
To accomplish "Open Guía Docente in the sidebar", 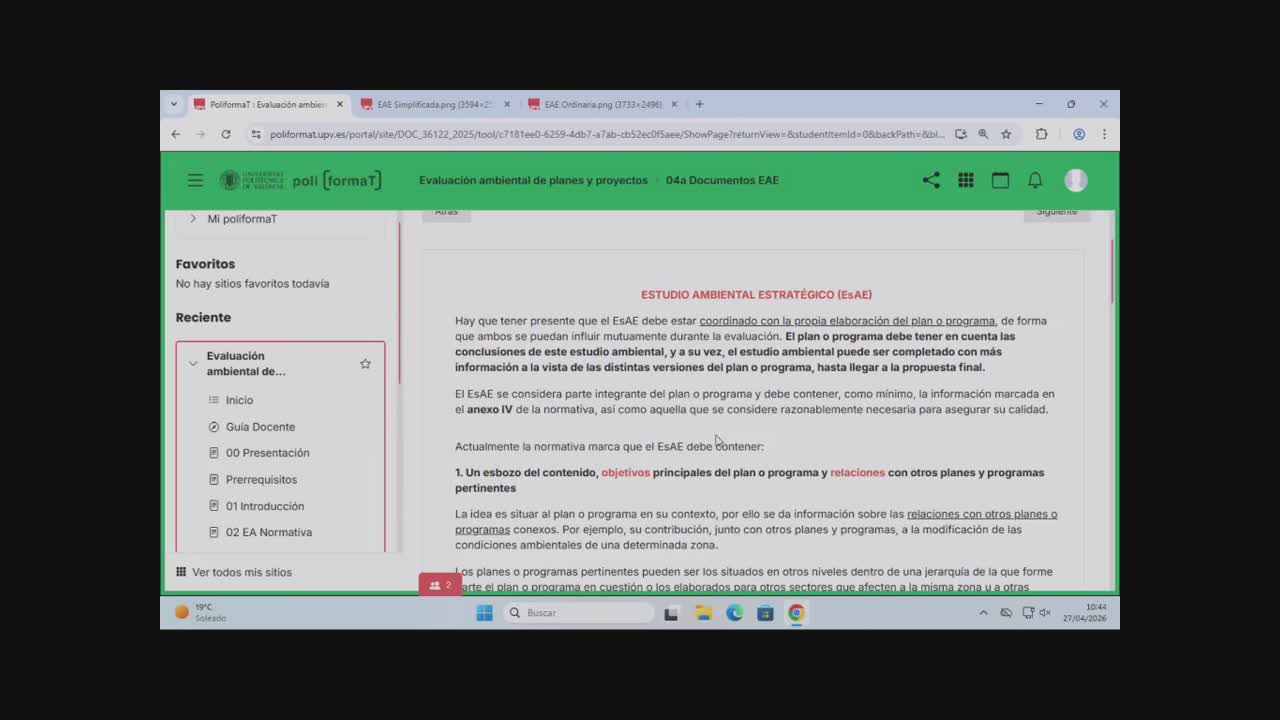I will 260,427.
